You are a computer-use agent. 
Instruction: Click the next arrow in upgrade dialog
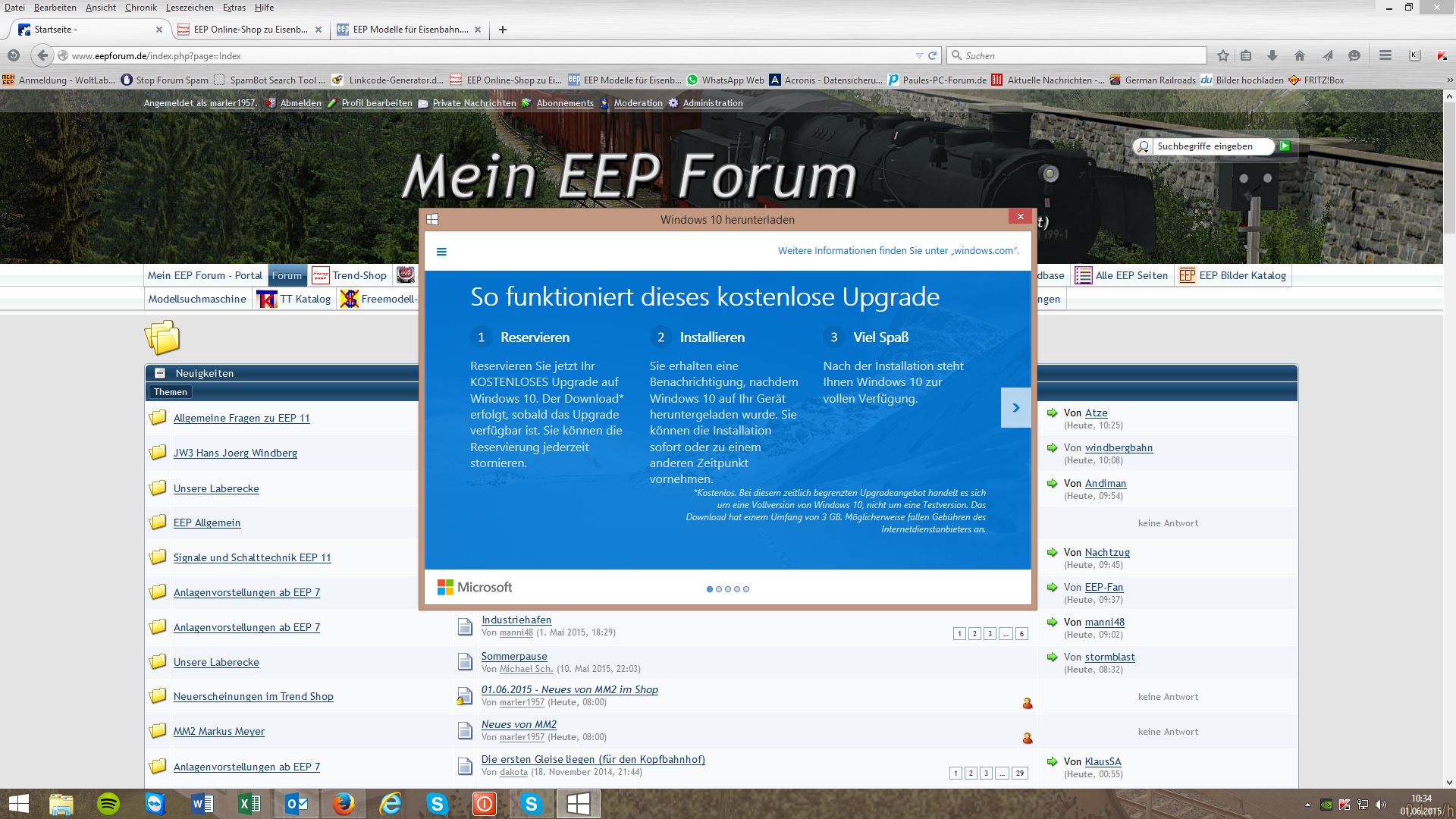tap(1015, 408)
